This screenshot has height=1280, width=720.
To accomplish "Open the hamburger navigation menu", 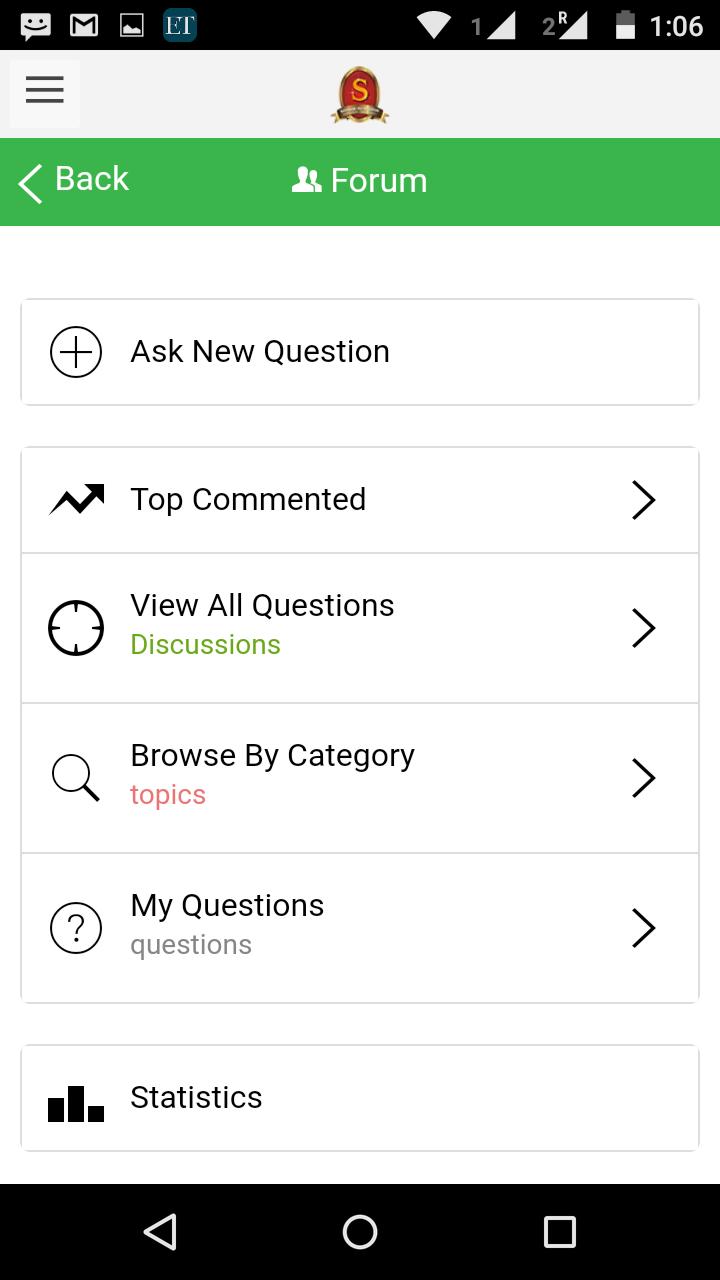I will (x=45, y=90).
